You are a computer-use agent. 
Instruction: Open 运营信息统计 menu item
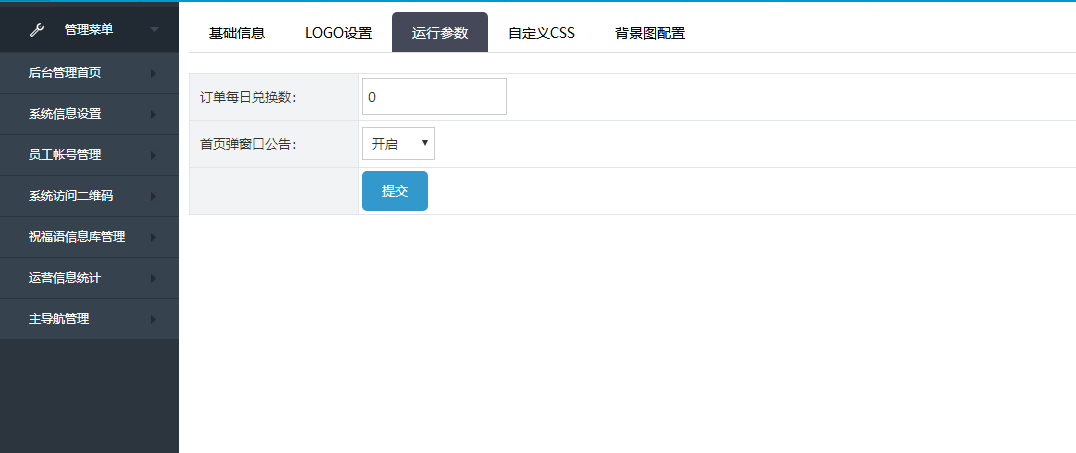click(89, 278)
